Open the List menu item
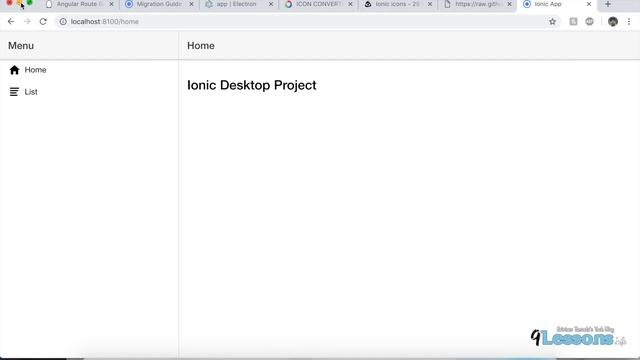640x360 pixels. [x=89, y=92]
